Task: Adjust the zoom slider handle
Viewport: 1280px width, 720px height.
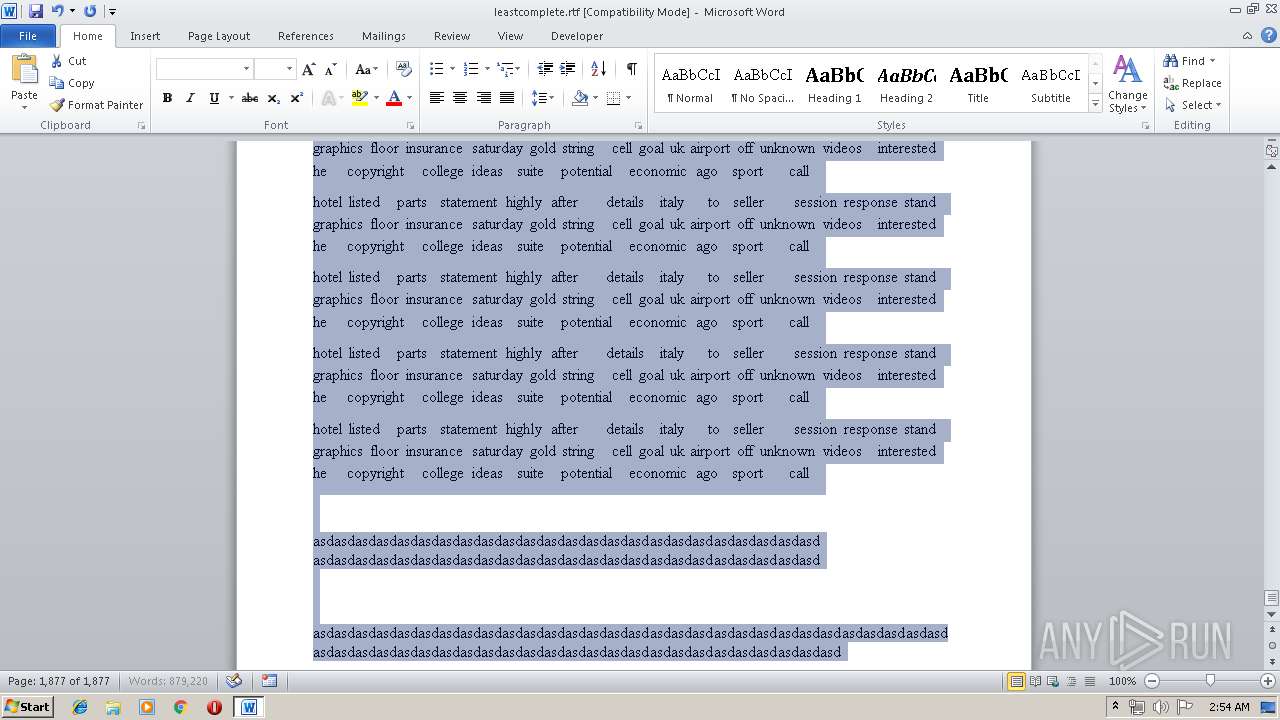Action: pos(1210,681)
